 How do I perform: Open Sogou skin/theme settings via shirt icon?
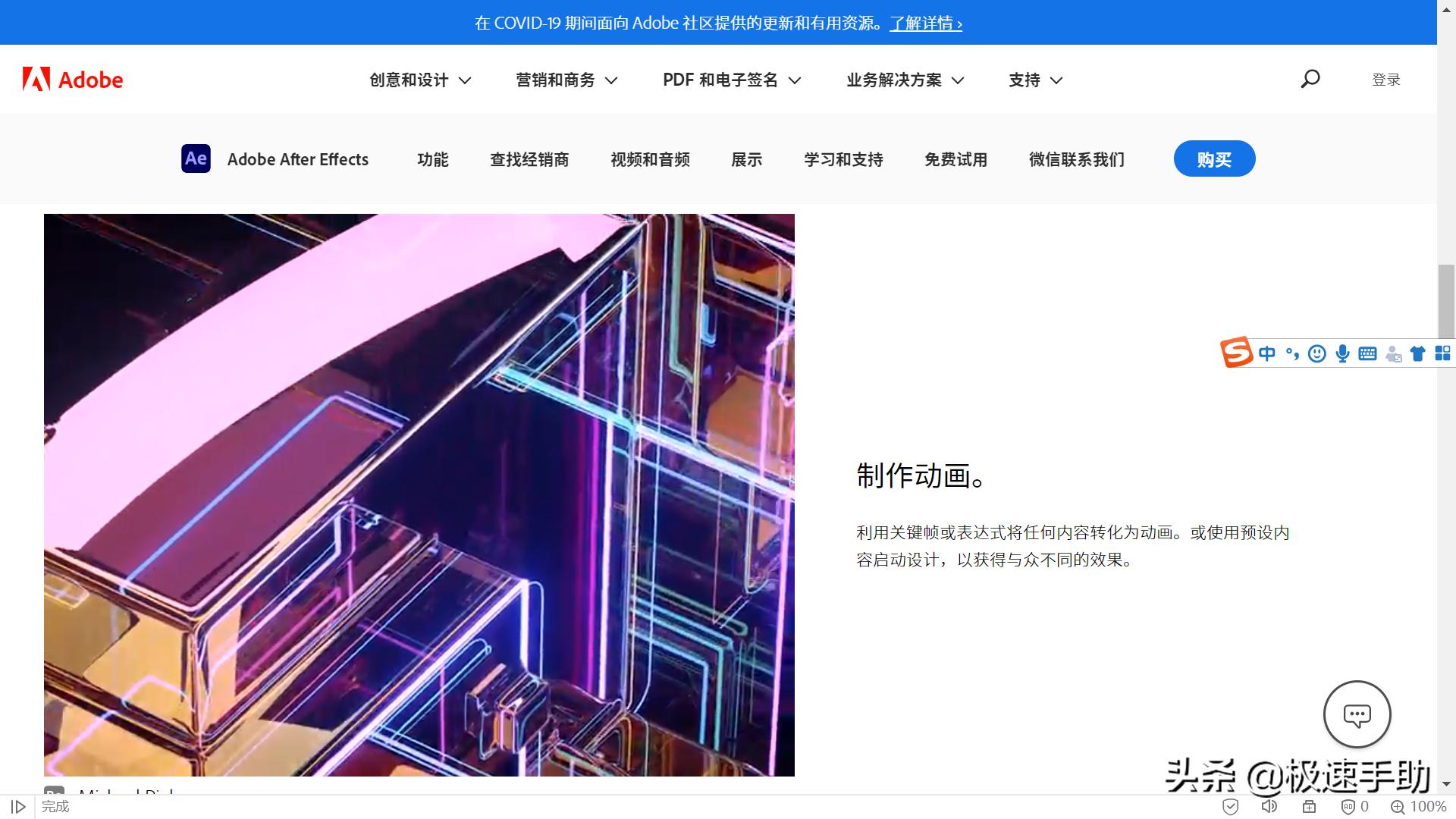[x=1417, y=353]
